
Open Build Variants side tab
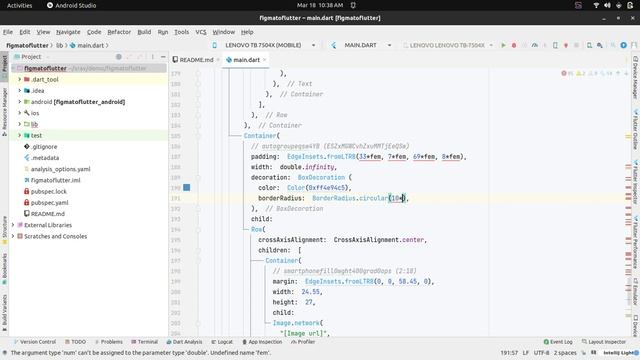pyautogui.click(x=4, y=312)
